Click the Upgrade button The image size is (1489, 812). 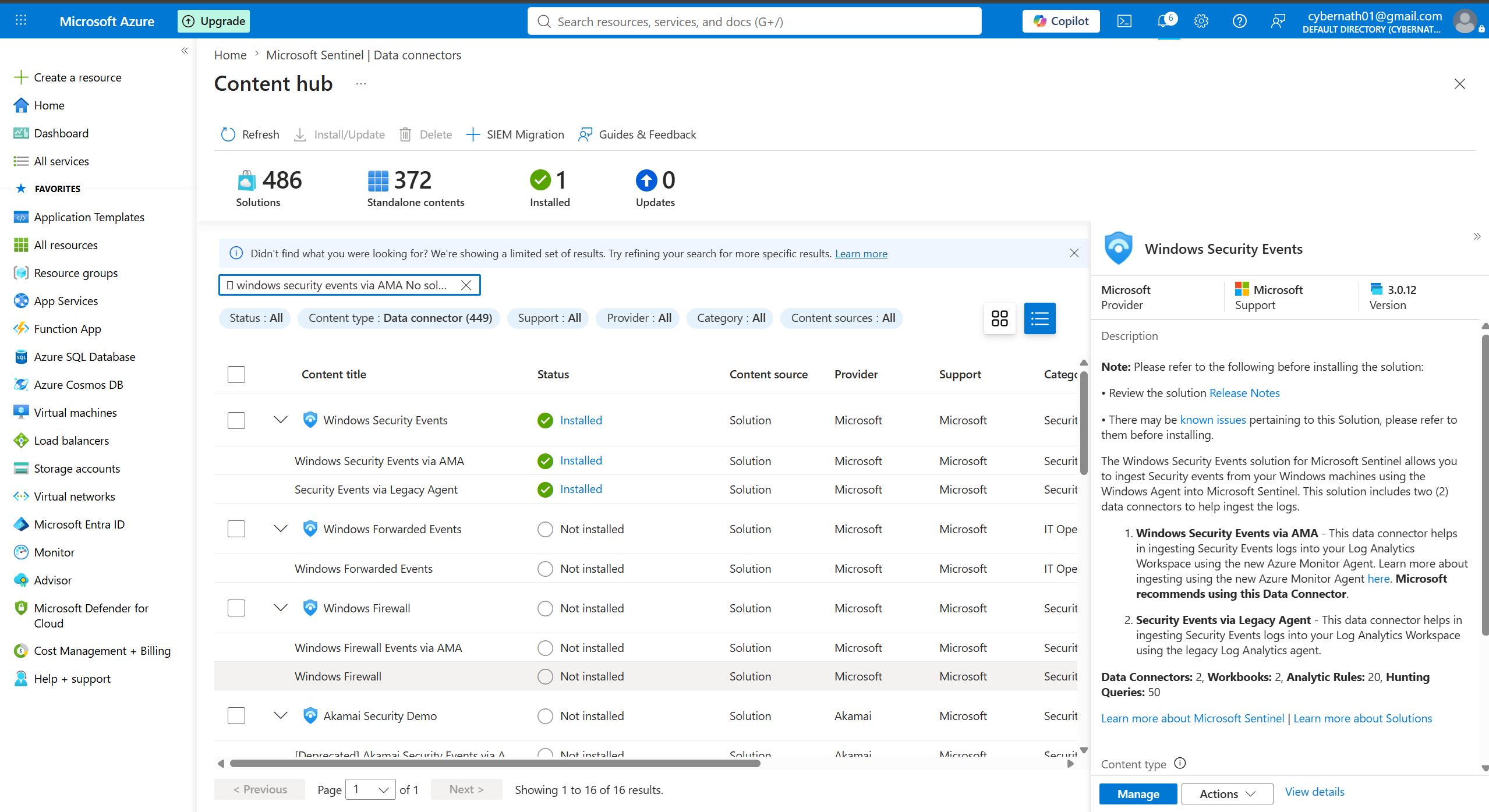point(214,22)
